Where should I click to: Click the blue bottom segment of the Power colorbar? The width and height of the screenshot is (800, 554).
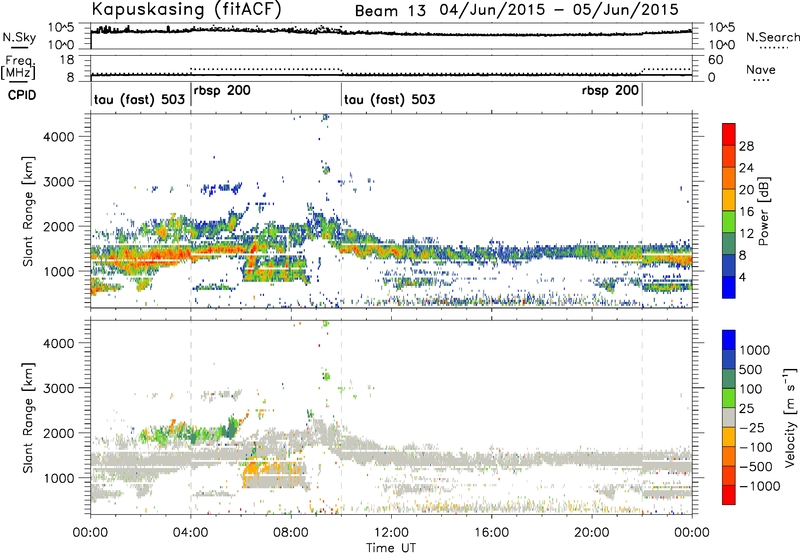729,287
